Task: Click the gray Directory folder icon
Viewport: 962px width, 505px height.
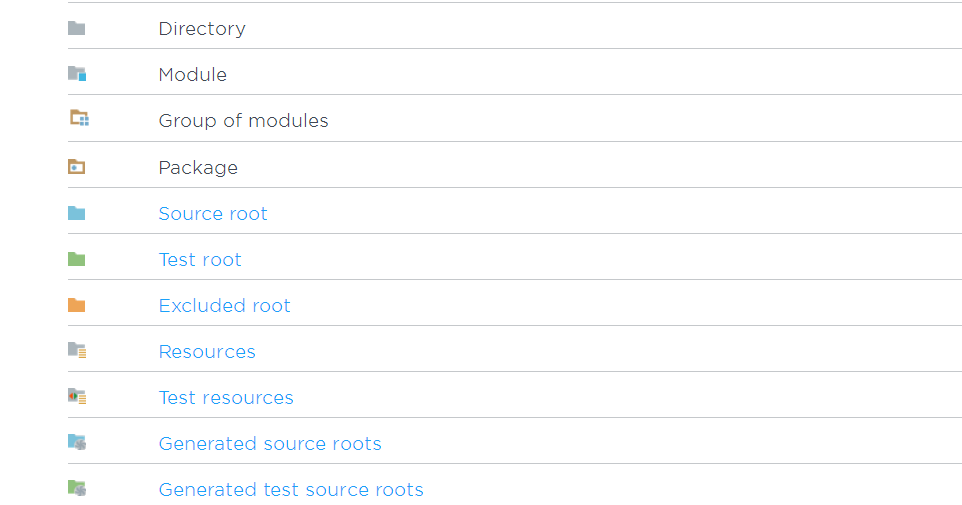Action: (x=77, y=28)
